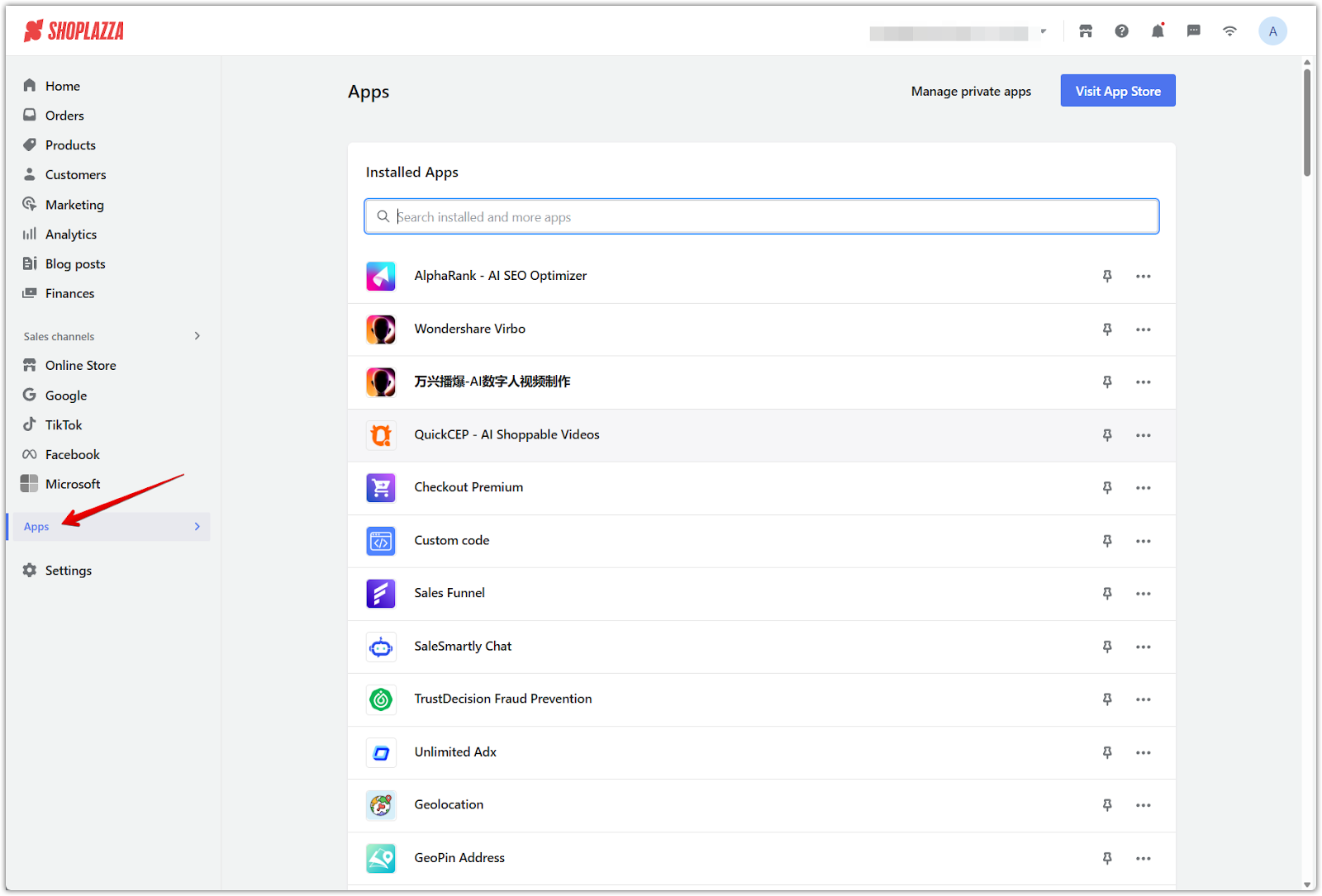Pin the TrustDecision Fraud Prevention app
Image resolution: width=1322 pixels, height=896 pixels.
(x=1107, y=699)
